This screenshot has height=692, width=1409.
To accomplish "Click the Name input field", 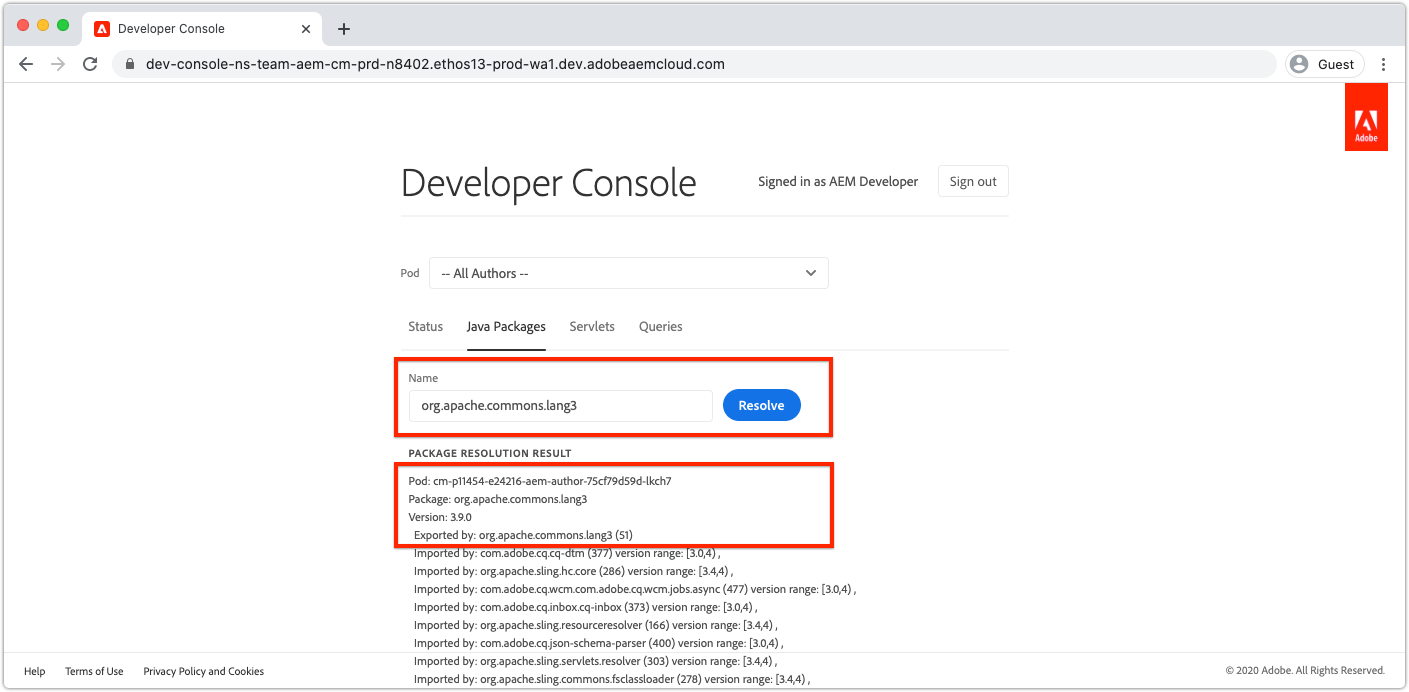I will (x=561, y=406).
